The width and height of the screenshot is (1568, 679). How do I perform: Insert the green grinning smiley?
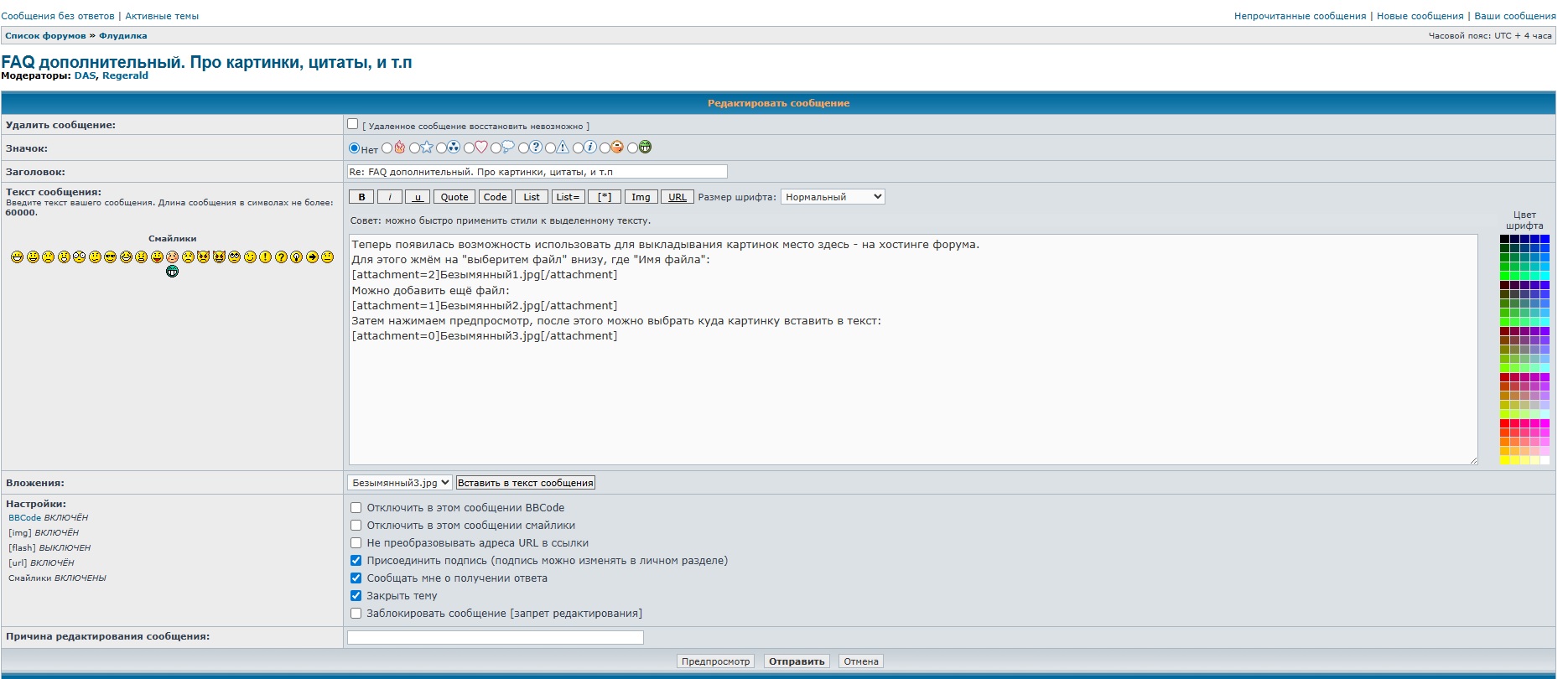click(x=172, y=272)
